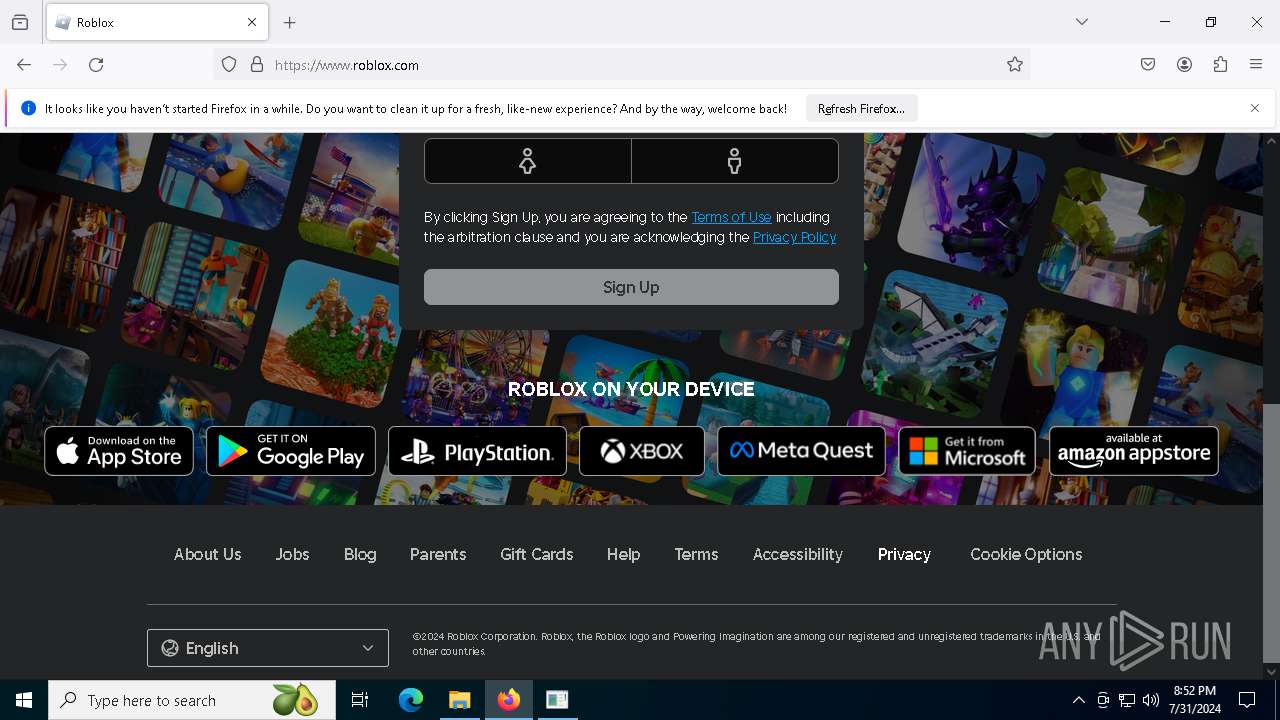Open the Save to Pocket icon

pos(1148,65)
